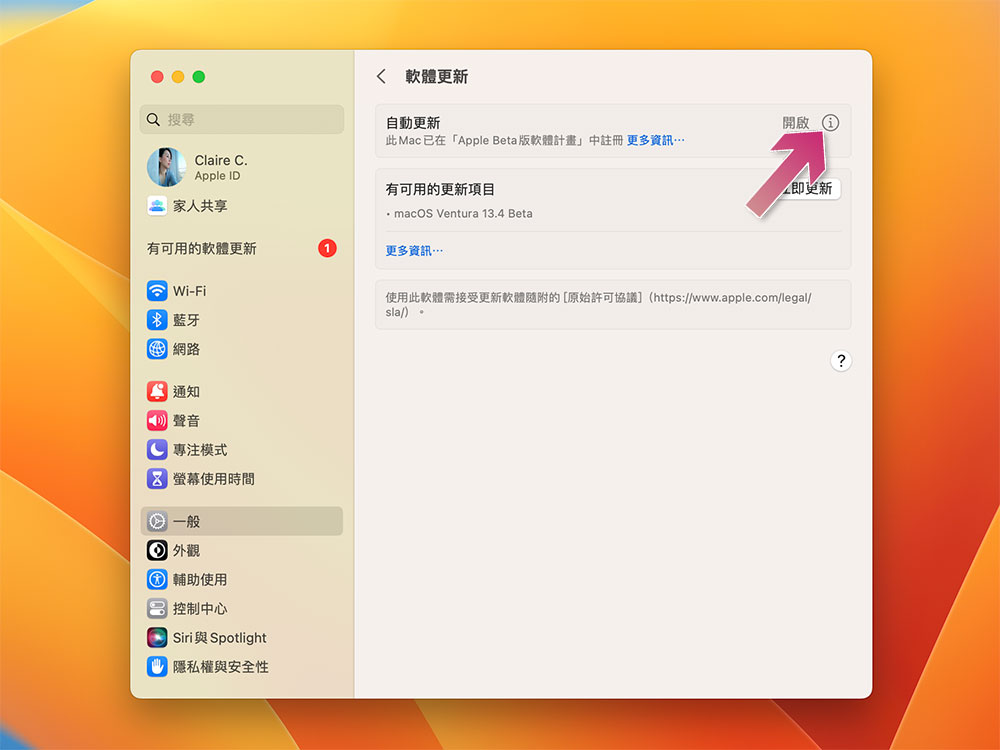
Task: Click the search magnifier icon
Action: tap(153, 119)
